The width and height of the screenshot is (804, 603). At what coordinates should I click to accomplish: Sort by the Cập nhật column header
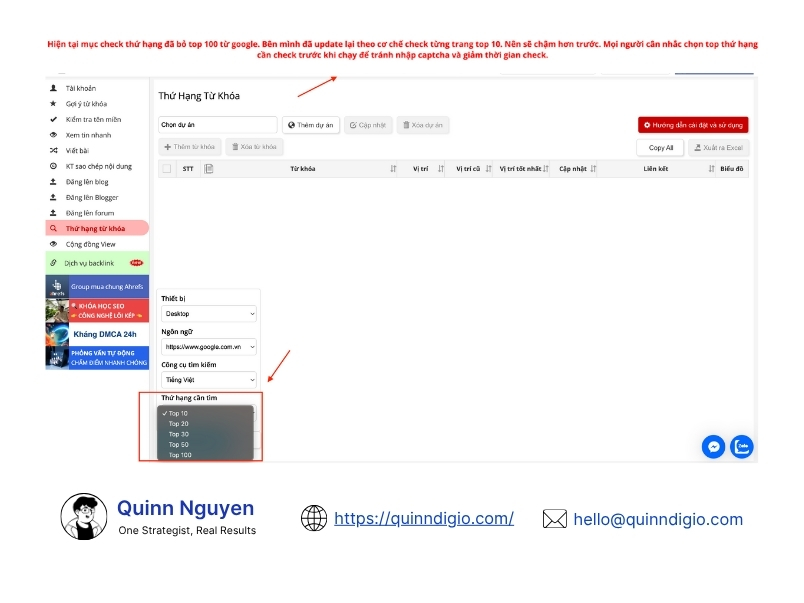pyautogui.click(x=593, y=169)
